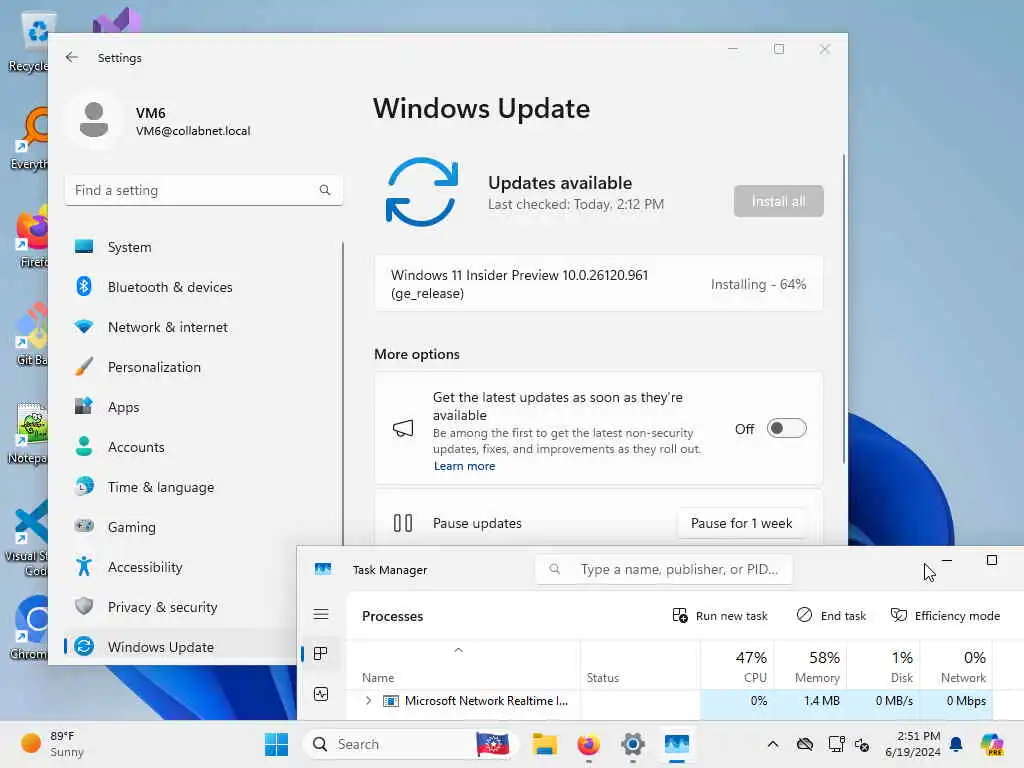
Task: Go back using the Settings back arrow
Action: coord(72,57)
